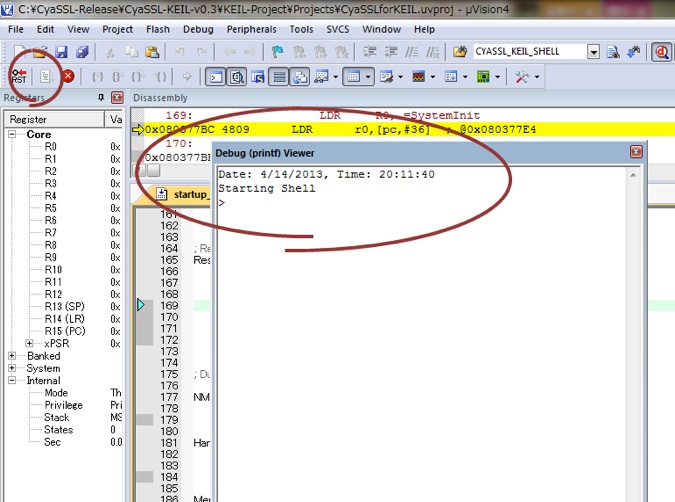The height and width of the screenshot is (502, 675).
Task: Toggle the Command Window button
Action: 215,77
